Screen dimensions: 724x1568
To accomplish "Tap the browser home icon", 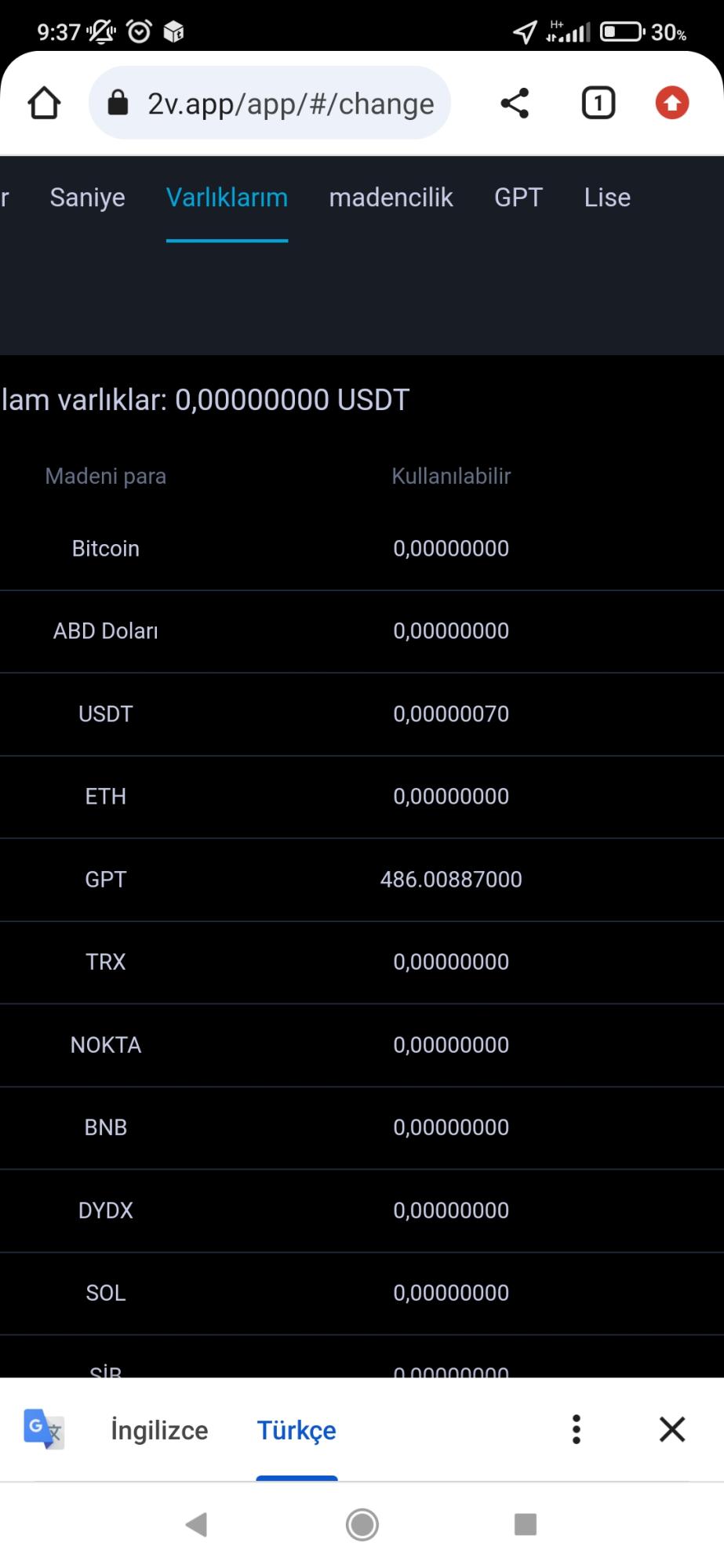I will pos(44,103).
